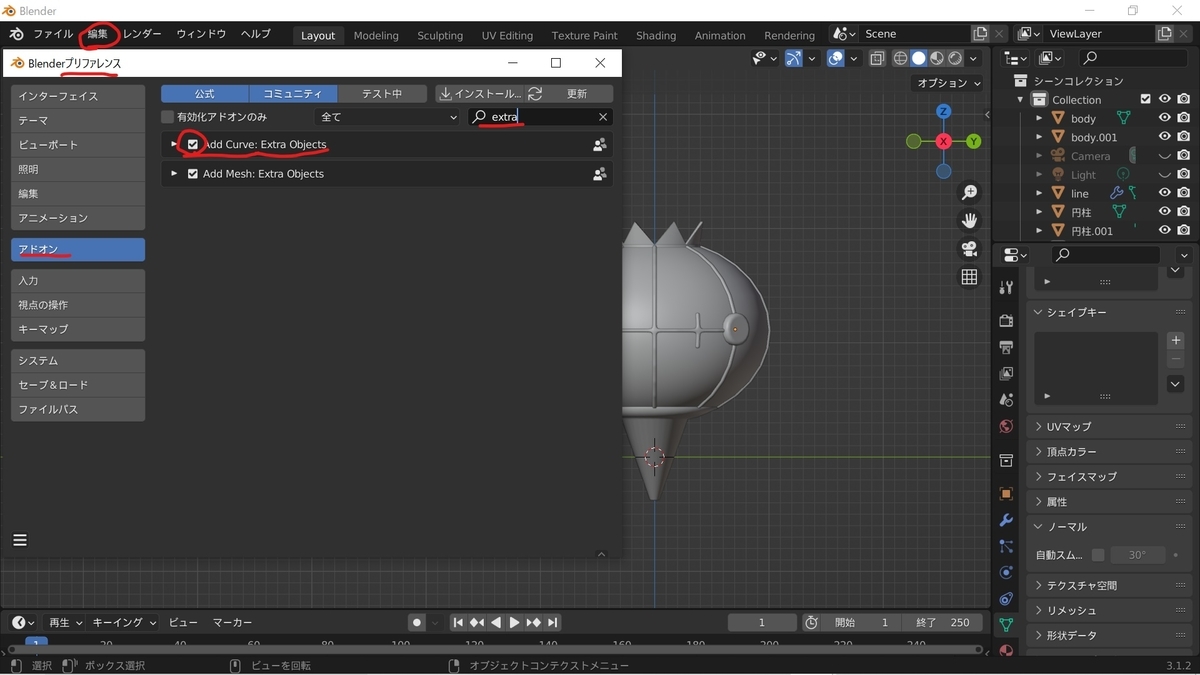This screenshot has width=1200, height=675.
Task: Click the Z axis on navigation gizmo
Action: pos(943,111)
